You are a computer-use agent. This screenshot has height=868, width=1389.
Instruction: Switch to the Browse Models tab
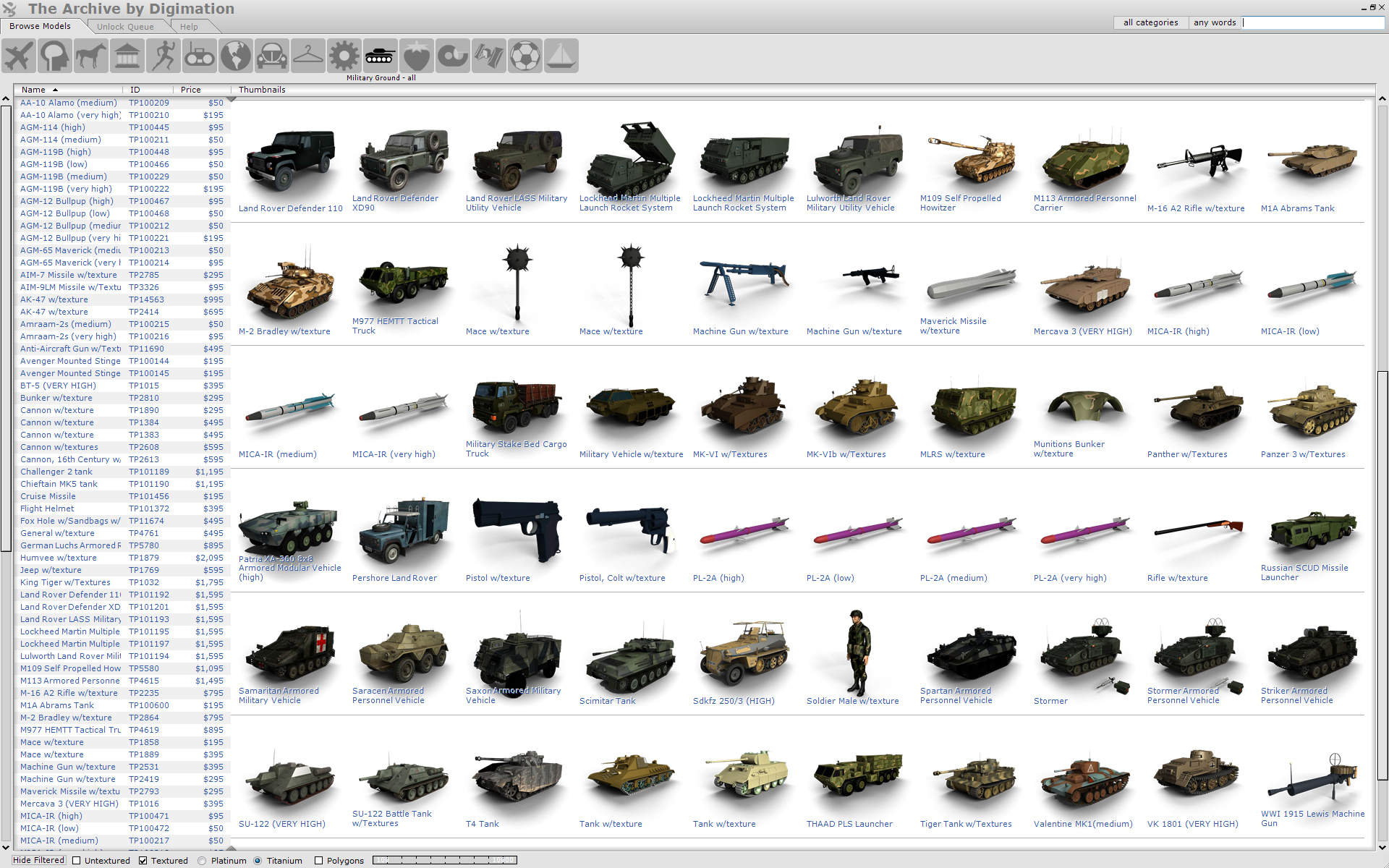(41, 26)
